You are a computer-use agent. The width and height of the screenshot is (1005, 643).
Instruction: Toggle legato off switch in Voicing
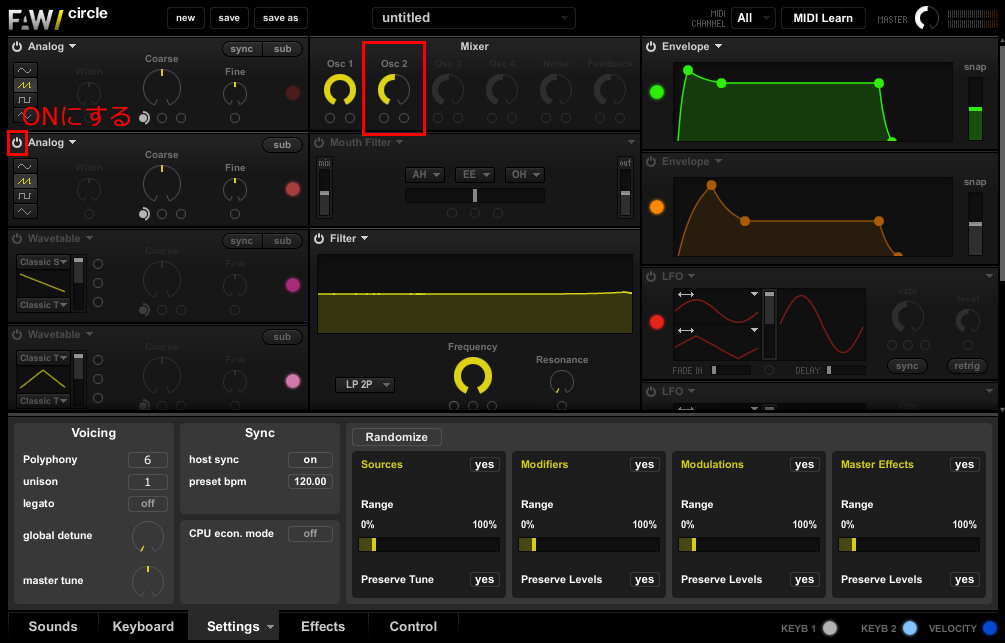coord(147,504)
